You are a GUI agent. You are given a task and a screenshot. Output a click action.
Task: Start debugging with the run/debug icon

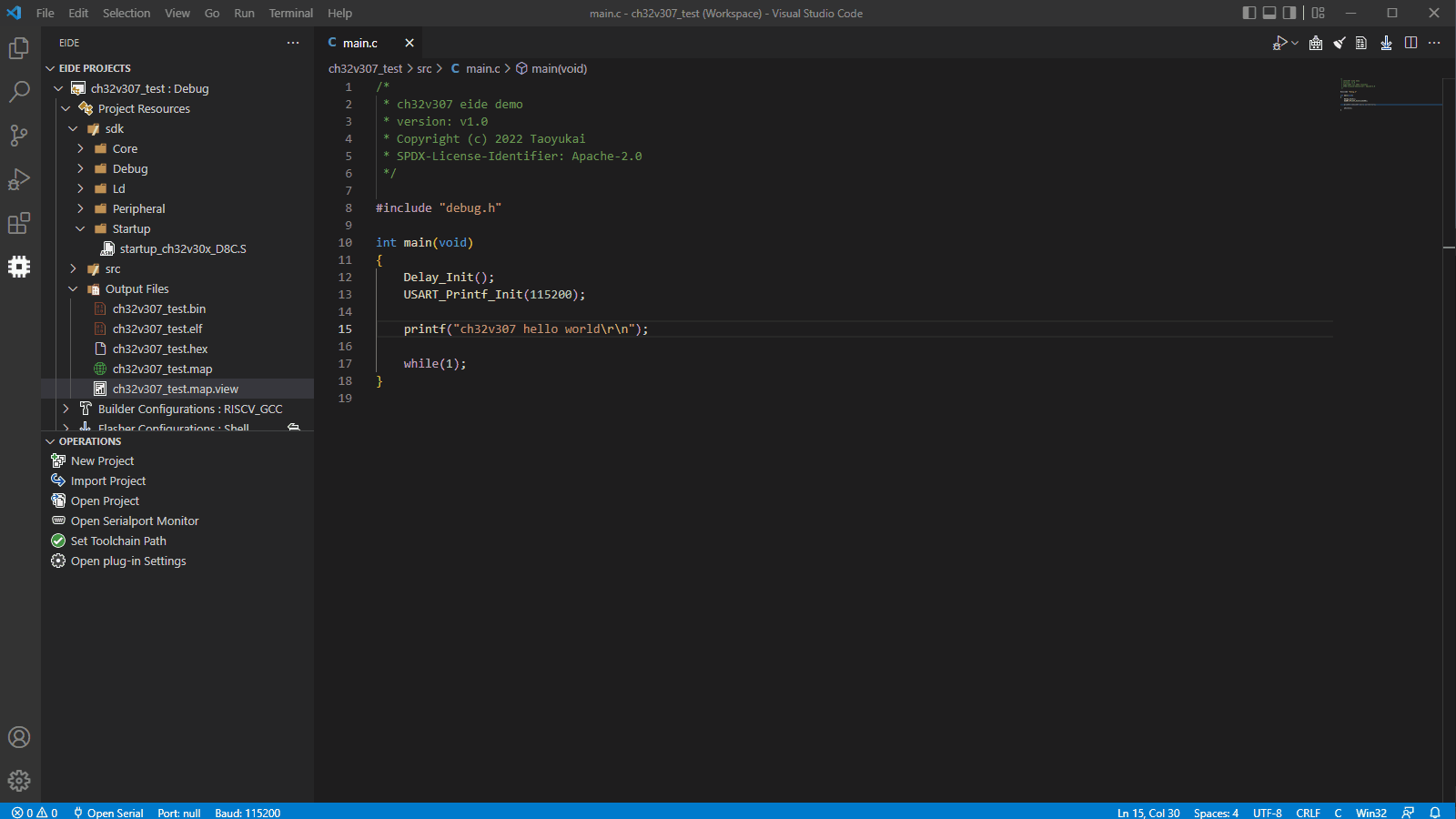tap(1280, 43)
